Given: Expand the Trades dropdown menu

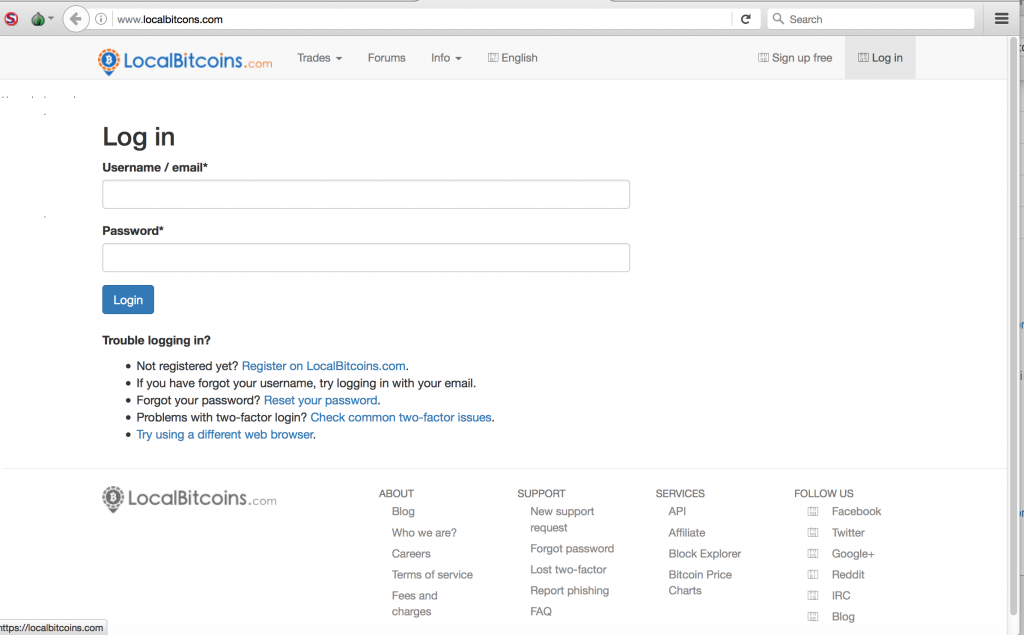Looking at the screenshot, I should click(x=319, y=57).
